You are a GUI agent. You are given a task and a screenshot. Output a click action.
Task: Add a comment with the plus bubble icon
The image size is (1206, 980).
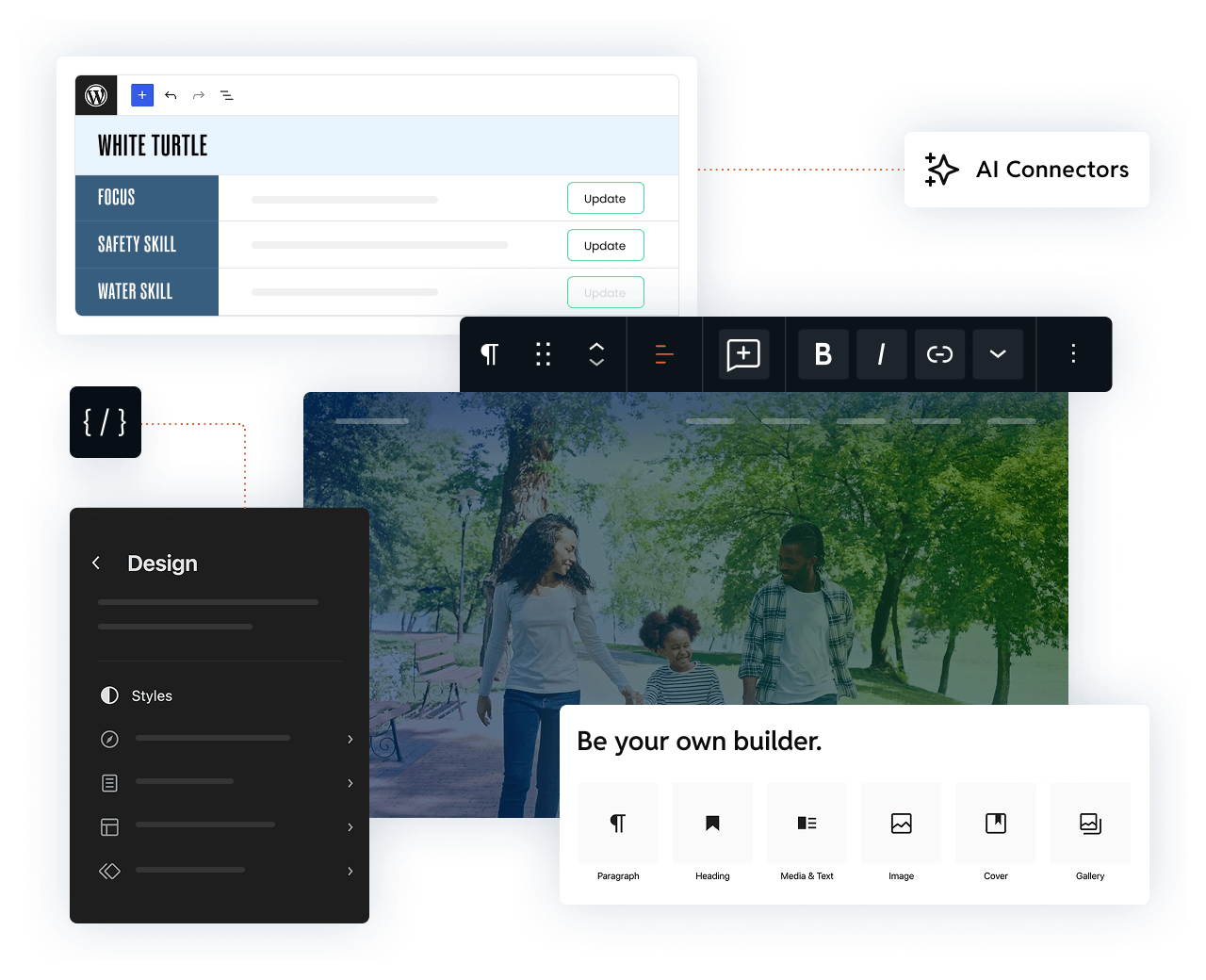pyautogui.click(x=743, y=354)
